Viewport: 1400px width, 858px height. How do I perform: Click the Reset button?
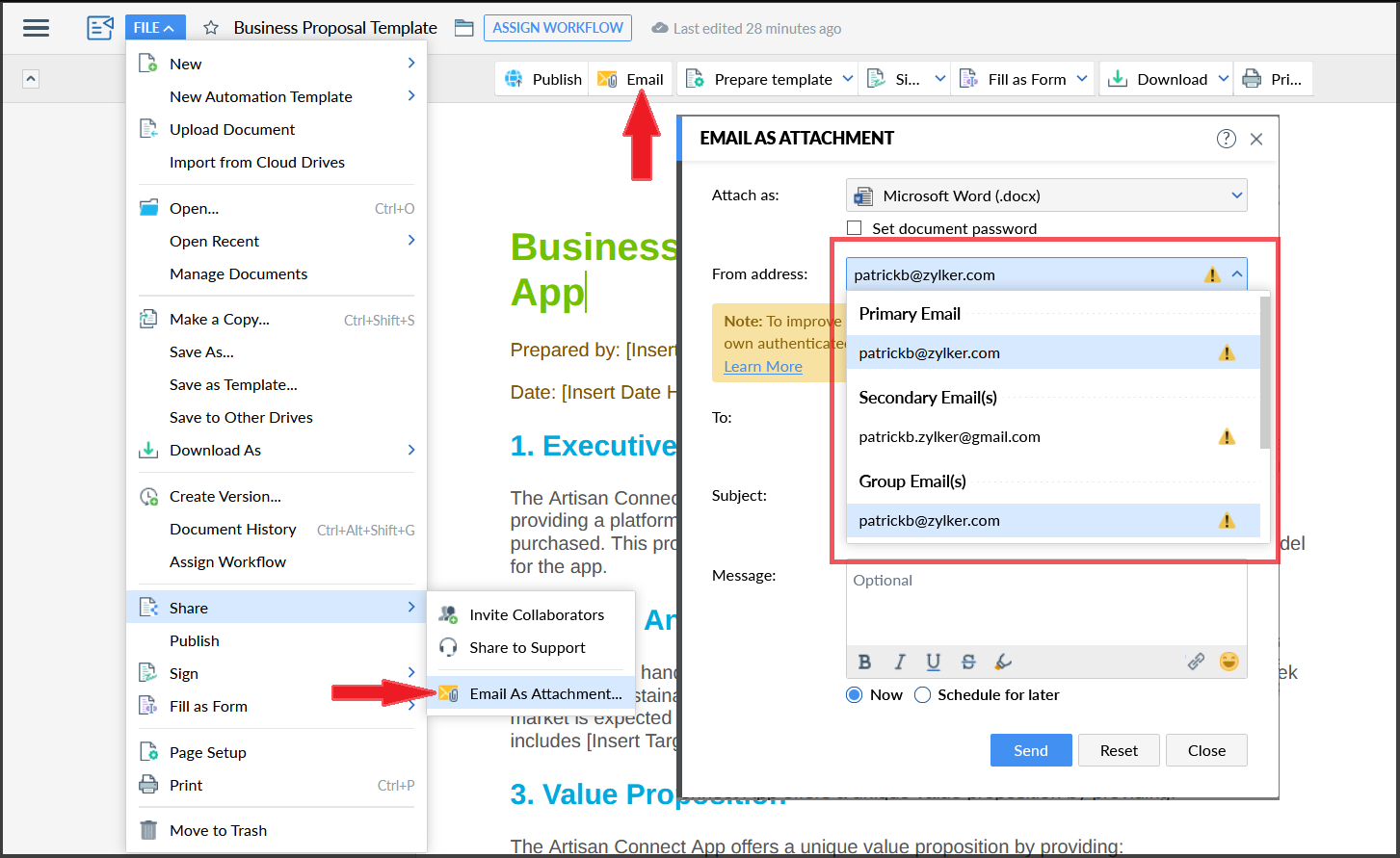click(1119, 750)
